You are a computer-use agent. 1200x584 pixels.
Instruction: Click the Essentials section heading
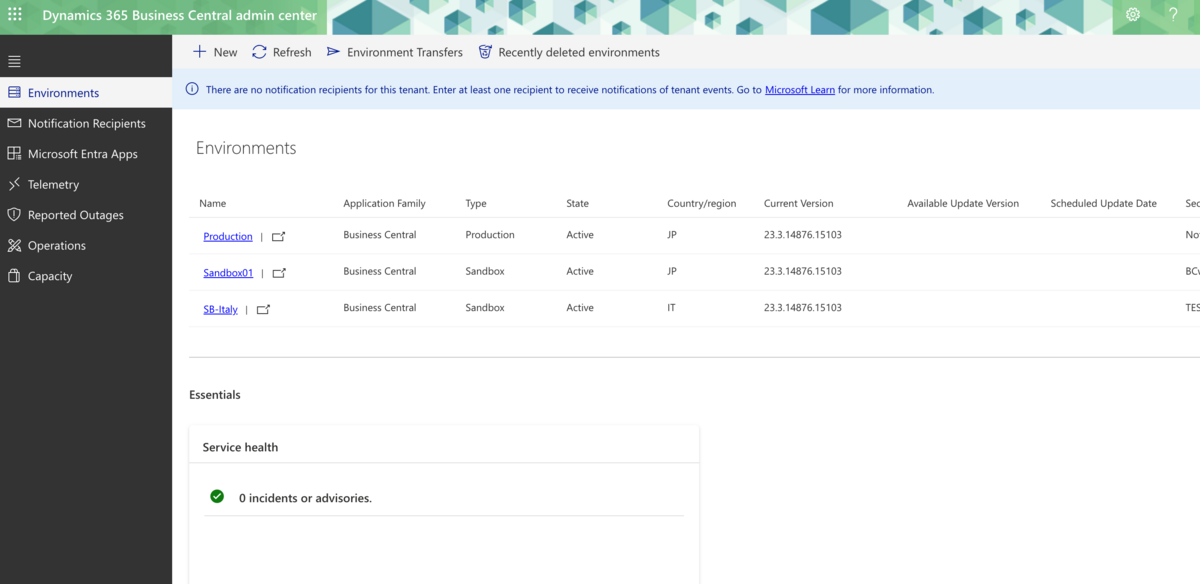215,395
